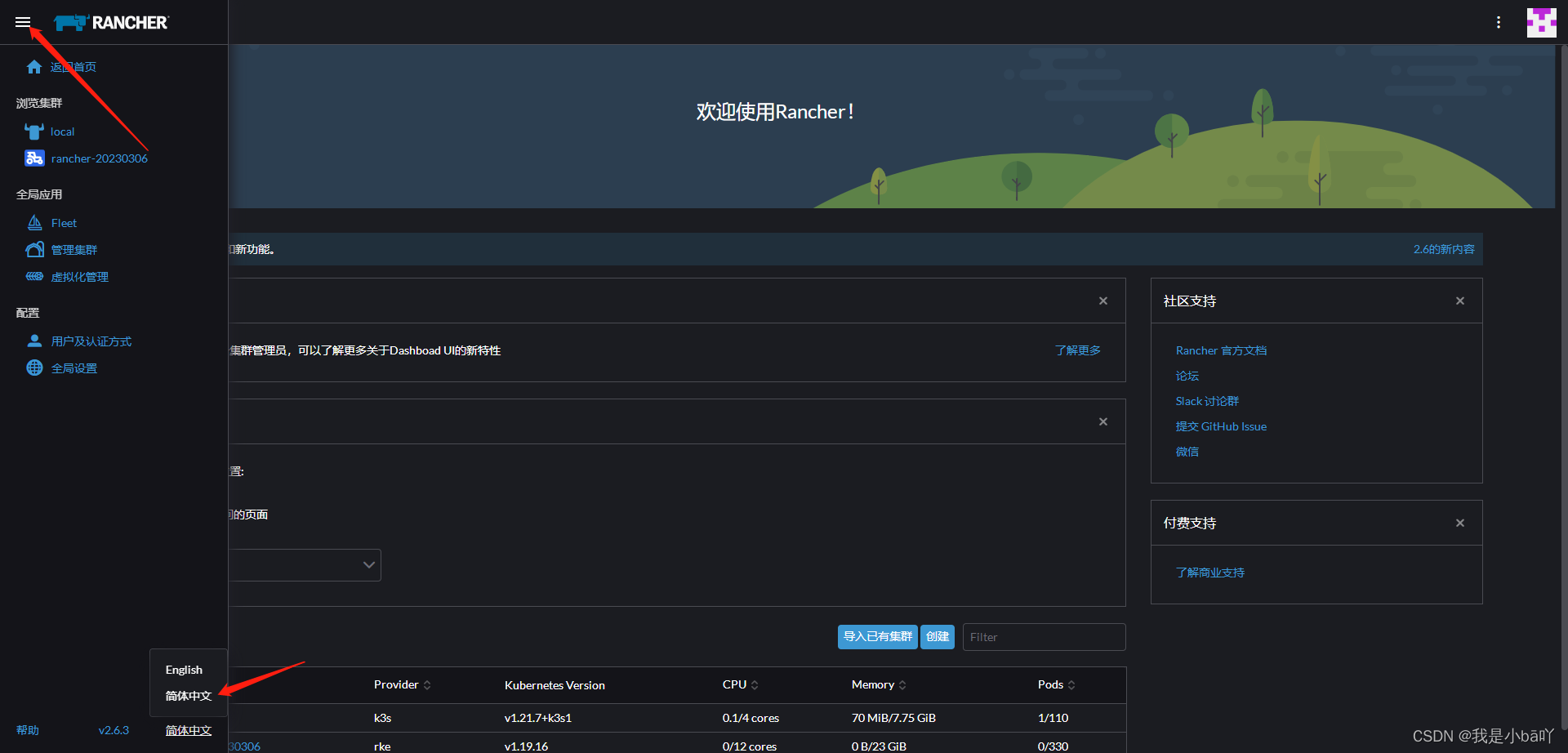Screen dimensions: 1568x753
Task: Focus the Filter input field
Action: (x=1044, y=637)
